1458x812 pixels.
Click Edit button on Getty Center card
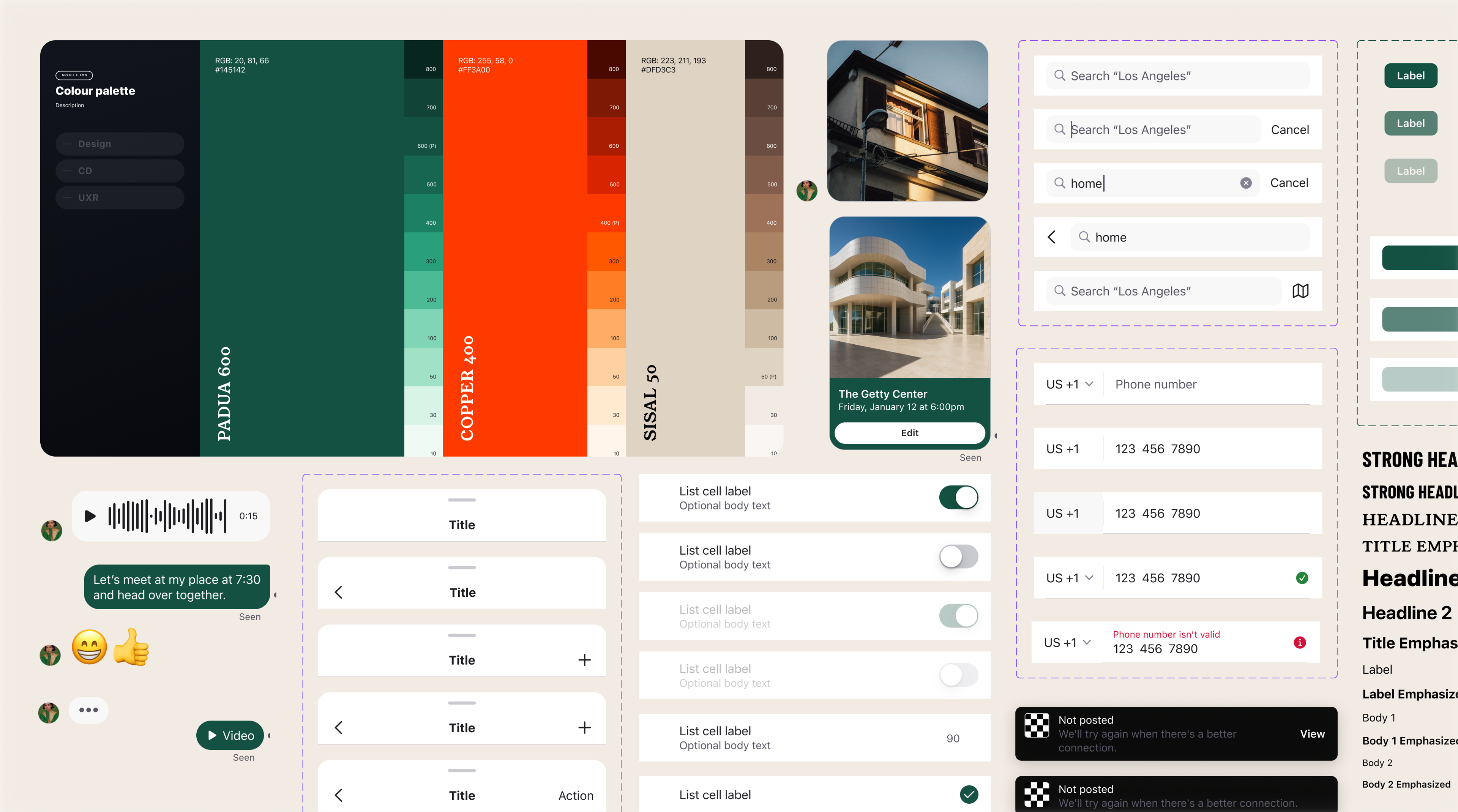(x=910, y=433)
